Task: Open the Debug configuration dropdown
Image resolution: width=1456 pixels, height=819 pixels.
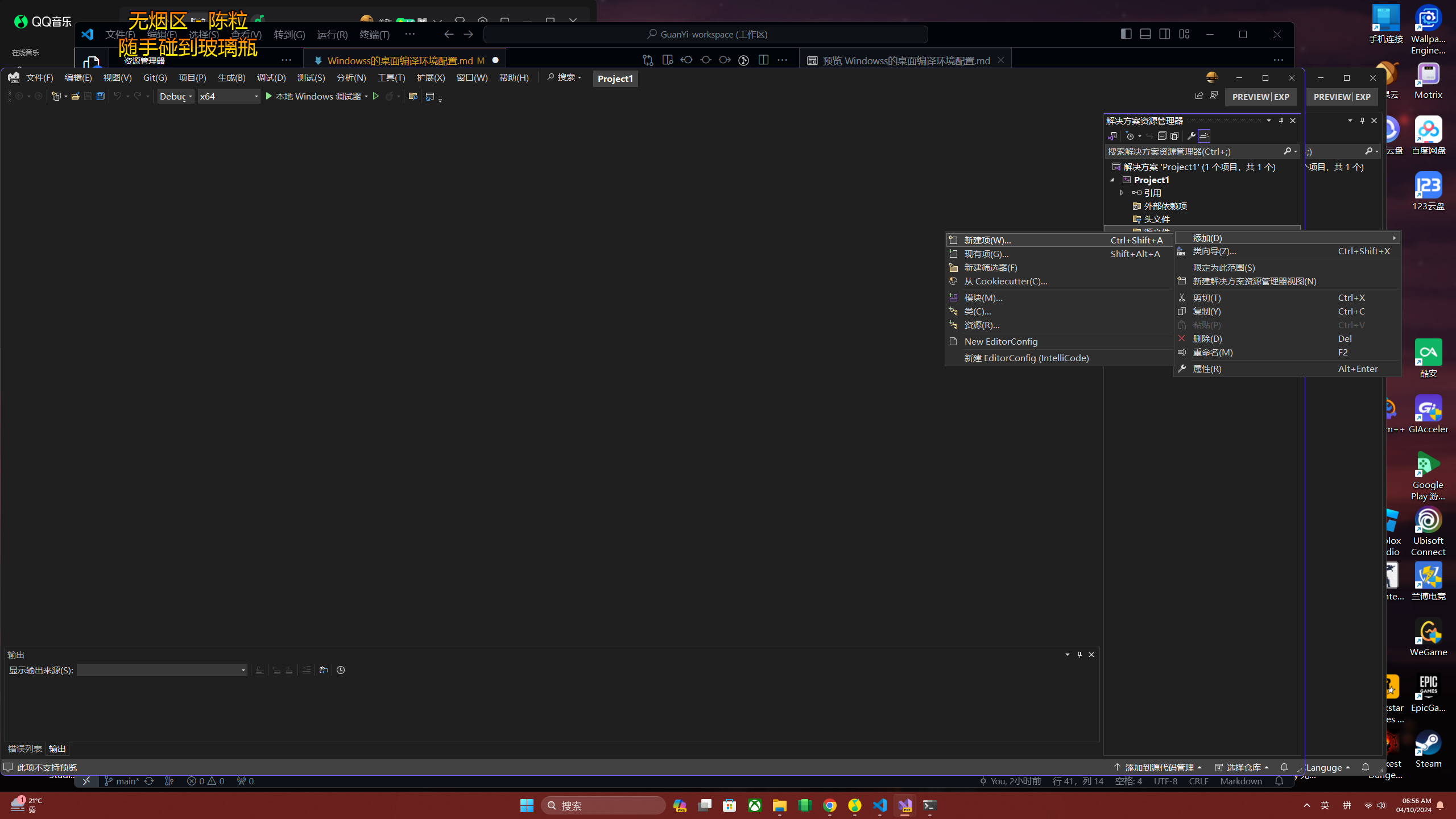Action: 176,96
